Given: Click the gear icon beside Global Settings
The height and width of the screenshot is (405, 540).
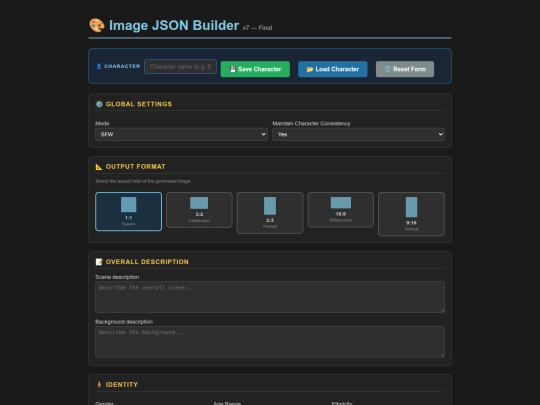Looking at the screenshot, I should click(99, 104).
